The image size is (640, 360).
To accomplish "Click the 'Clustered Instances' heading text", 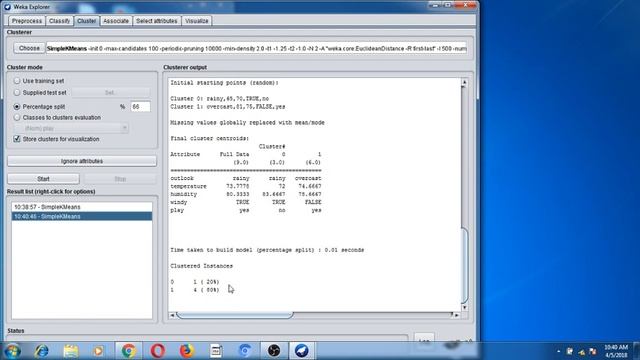I will [x=202, y=266].
